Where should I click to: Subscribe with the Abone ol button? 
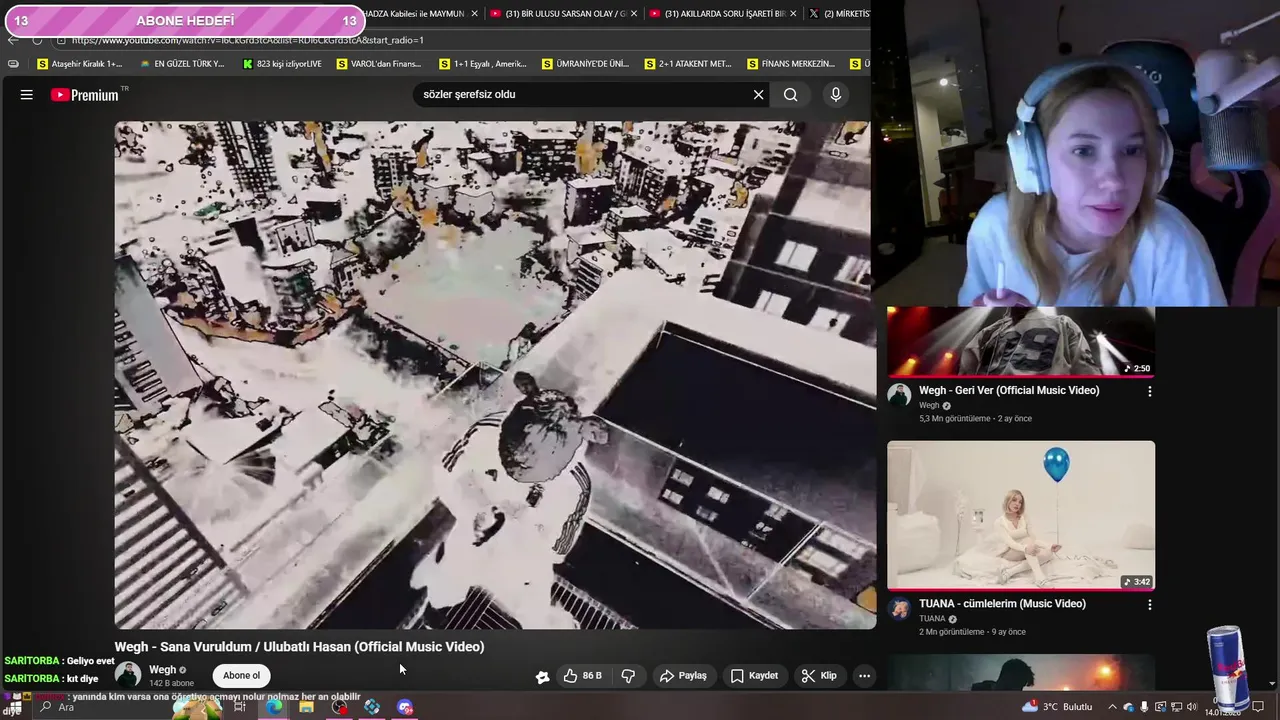(x=241, y=676)
